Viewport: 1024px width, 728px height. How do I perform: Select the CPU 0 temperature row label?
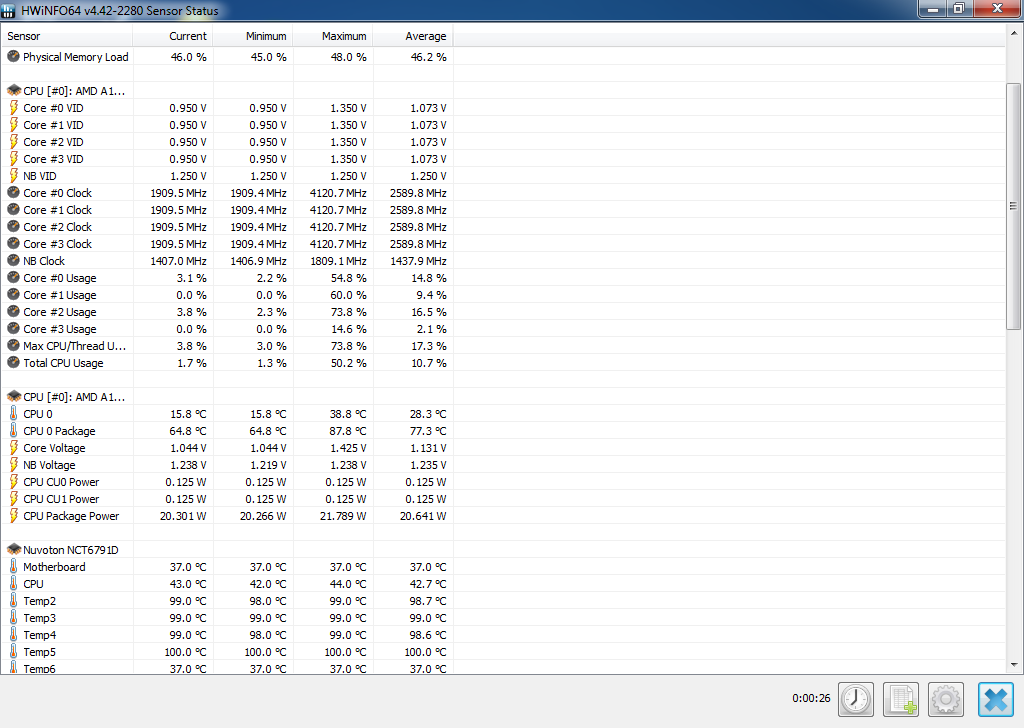click(x=38, y=414)
